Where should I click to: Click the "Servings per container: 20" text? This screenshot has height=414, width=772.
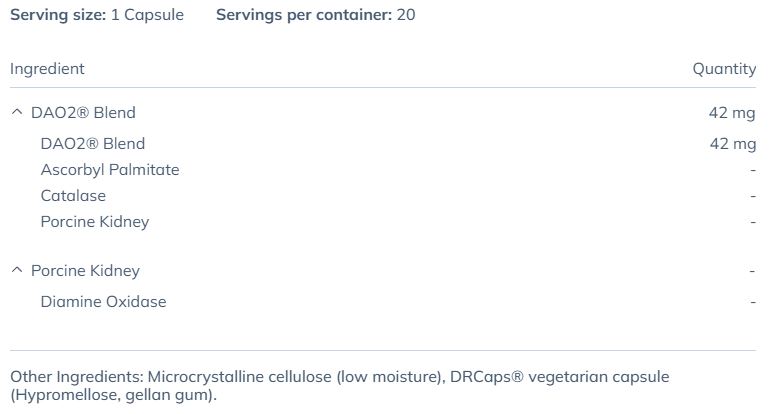point(315,15)
